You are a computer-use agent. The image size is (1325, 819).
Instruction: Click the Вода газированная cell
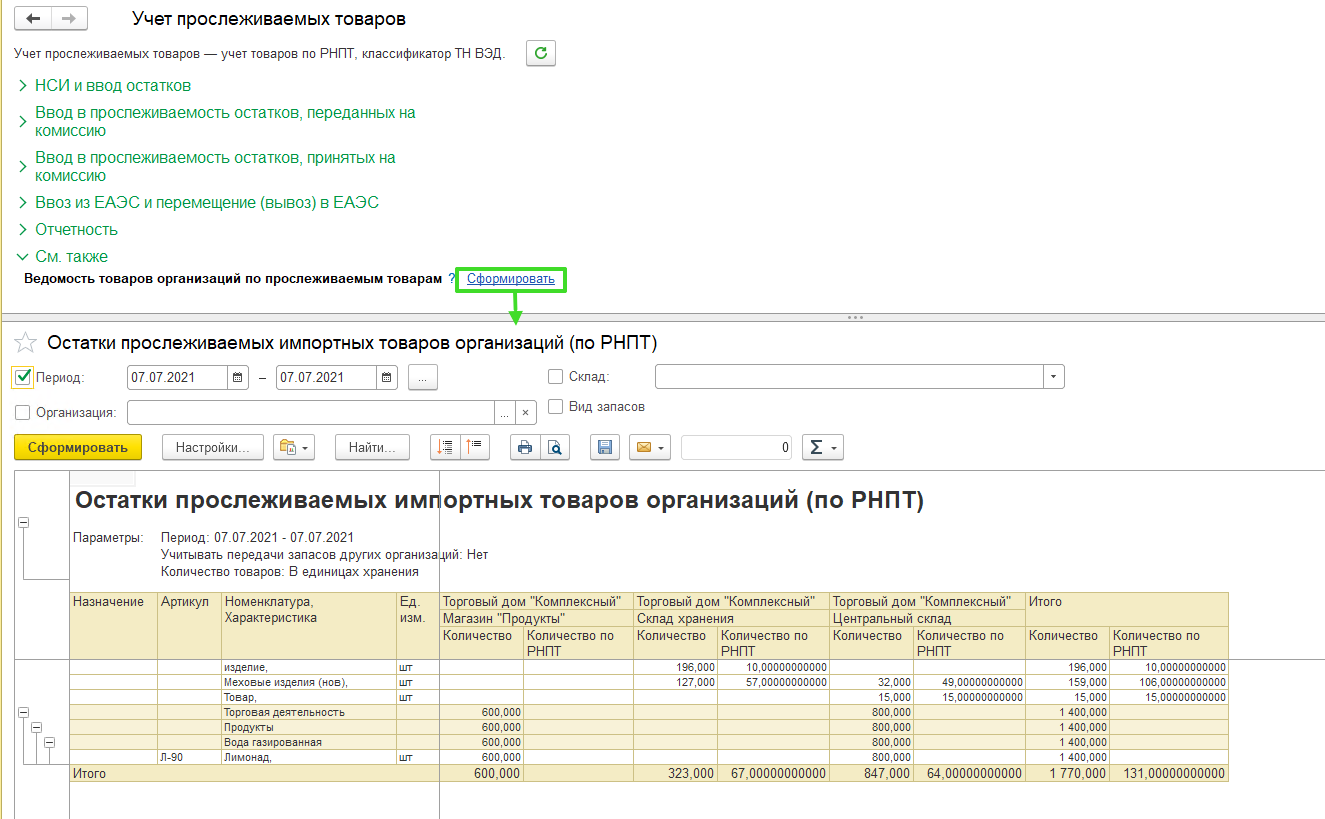[x=309, y=743]
